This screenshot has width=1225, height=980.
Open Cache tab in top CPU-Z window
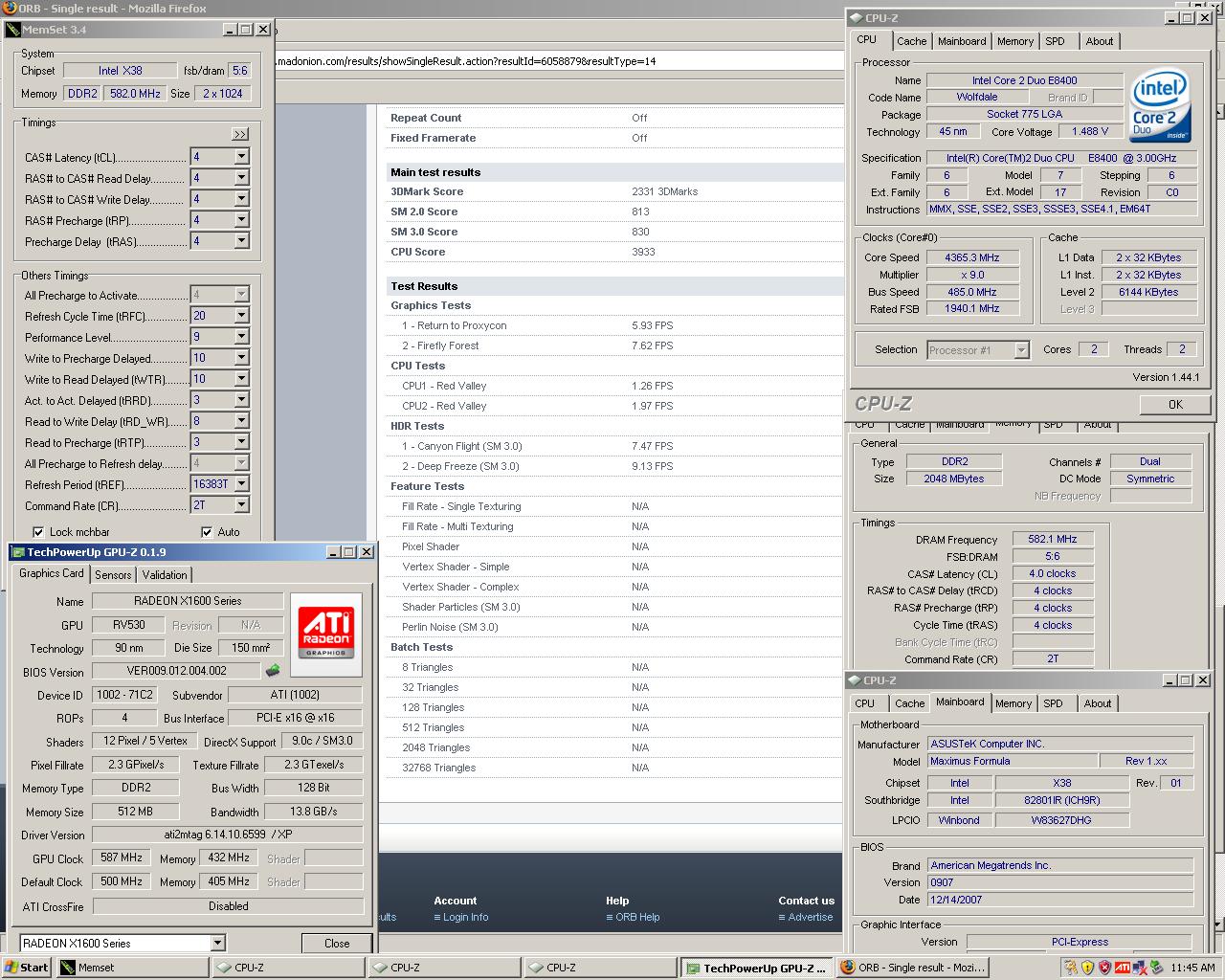[x=911, y=41]
